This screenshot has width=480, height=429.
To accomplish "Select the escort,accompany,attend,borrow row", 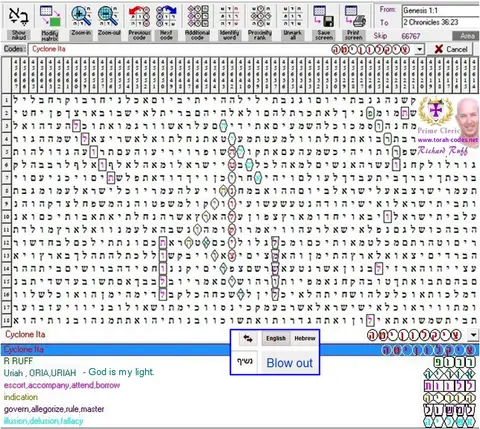I will pyautogui.click(x=240, y=385).
